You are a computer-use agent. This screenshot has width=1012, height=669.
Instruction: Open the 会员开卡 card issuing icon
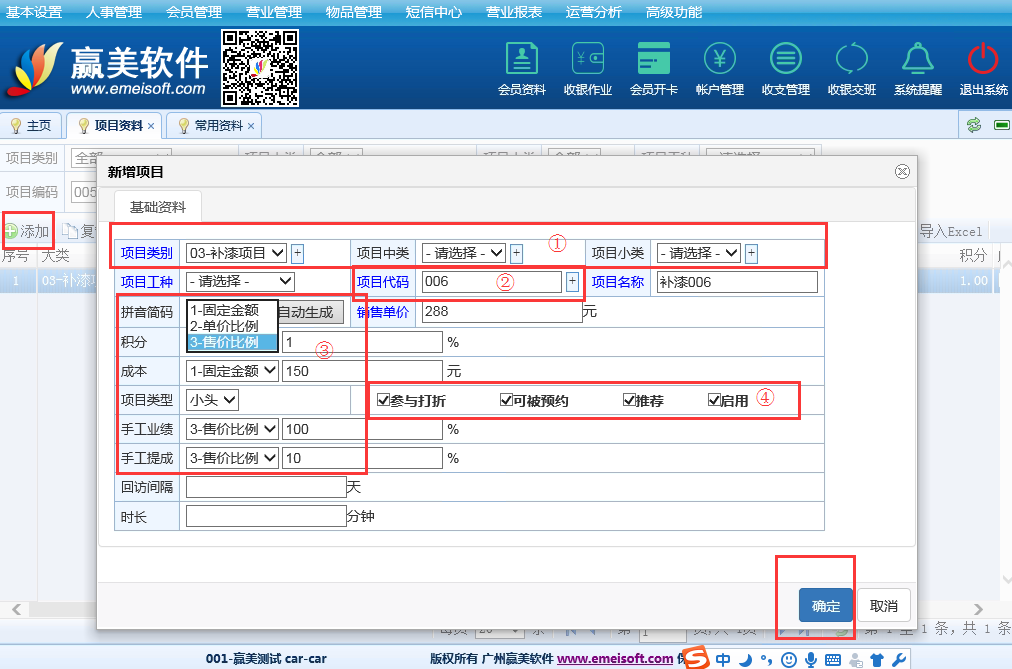click(x=653, y=60)
